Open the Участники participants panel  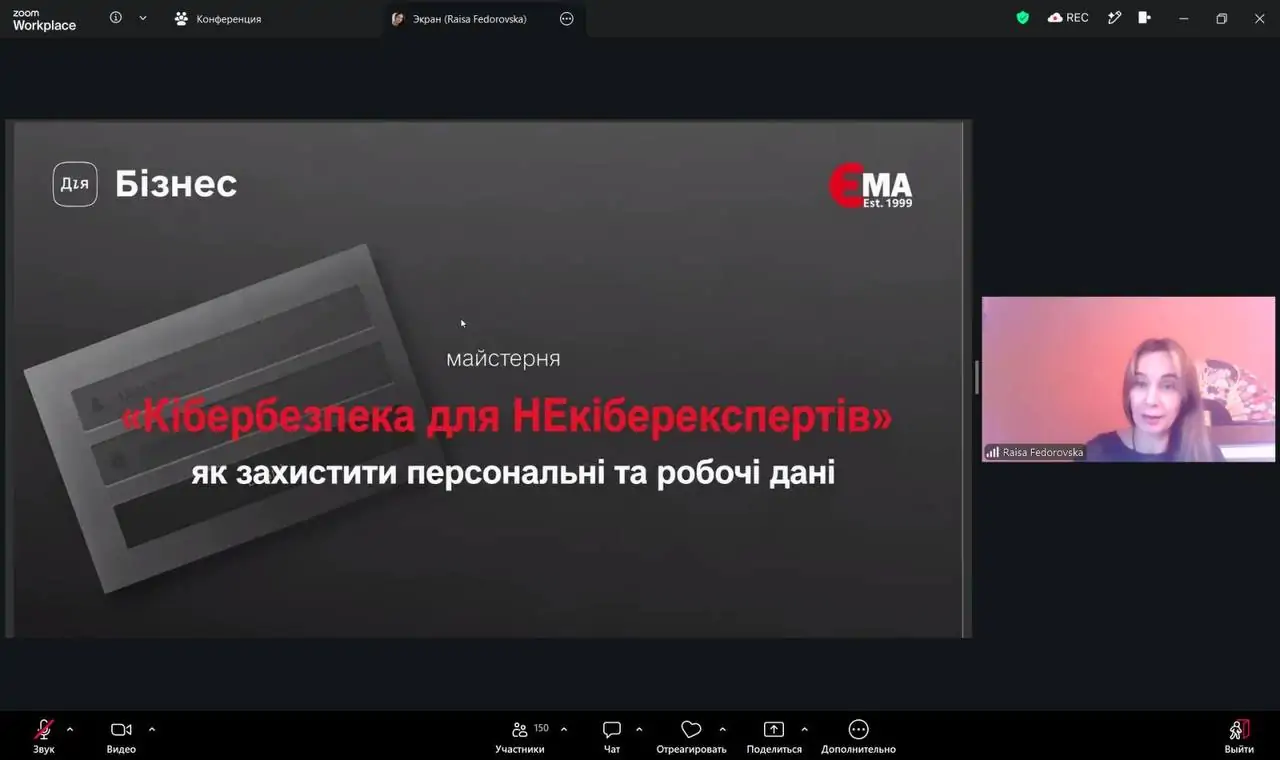click(x=520, y=736)
